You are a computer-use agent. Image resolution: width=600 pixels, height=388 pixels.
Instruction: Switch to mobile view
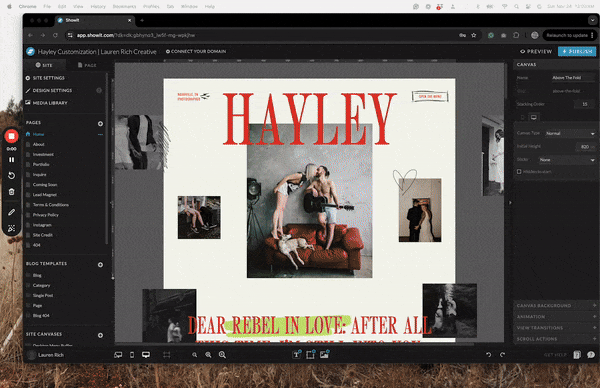(132, 355)
